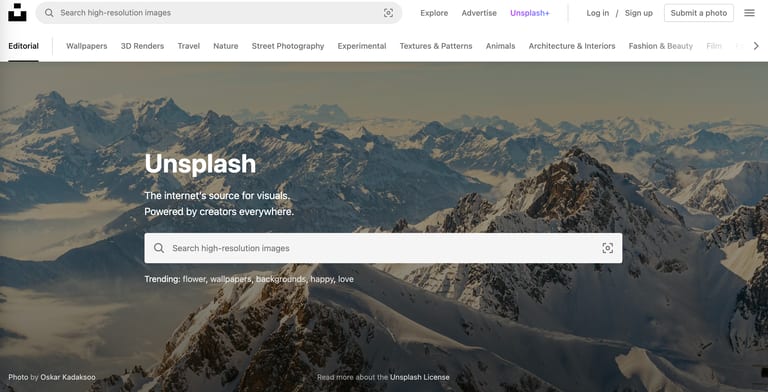Viewport: 768px width, 392px height.
Task: Click Log in link
Action: click(x=598, y=13)
